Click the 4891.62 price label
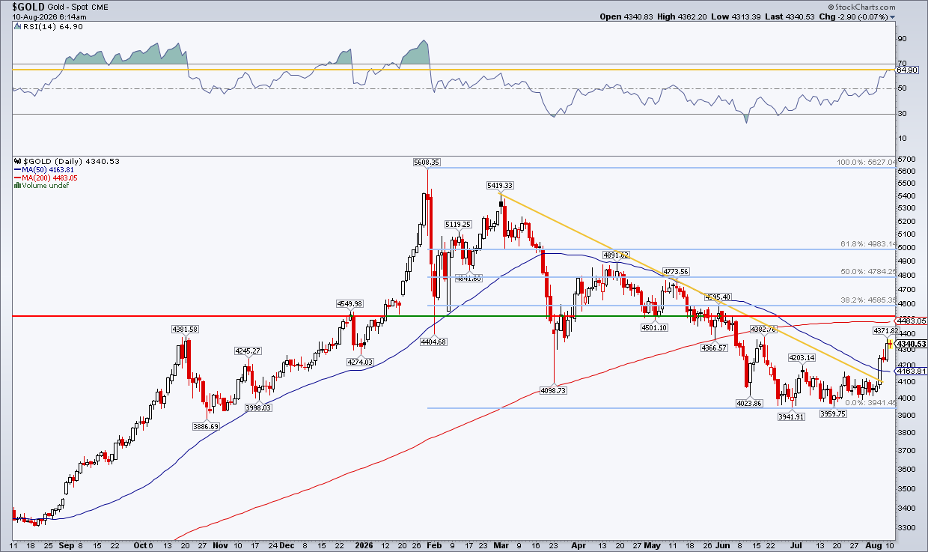The image size is (928, 552). click(616, 255)
